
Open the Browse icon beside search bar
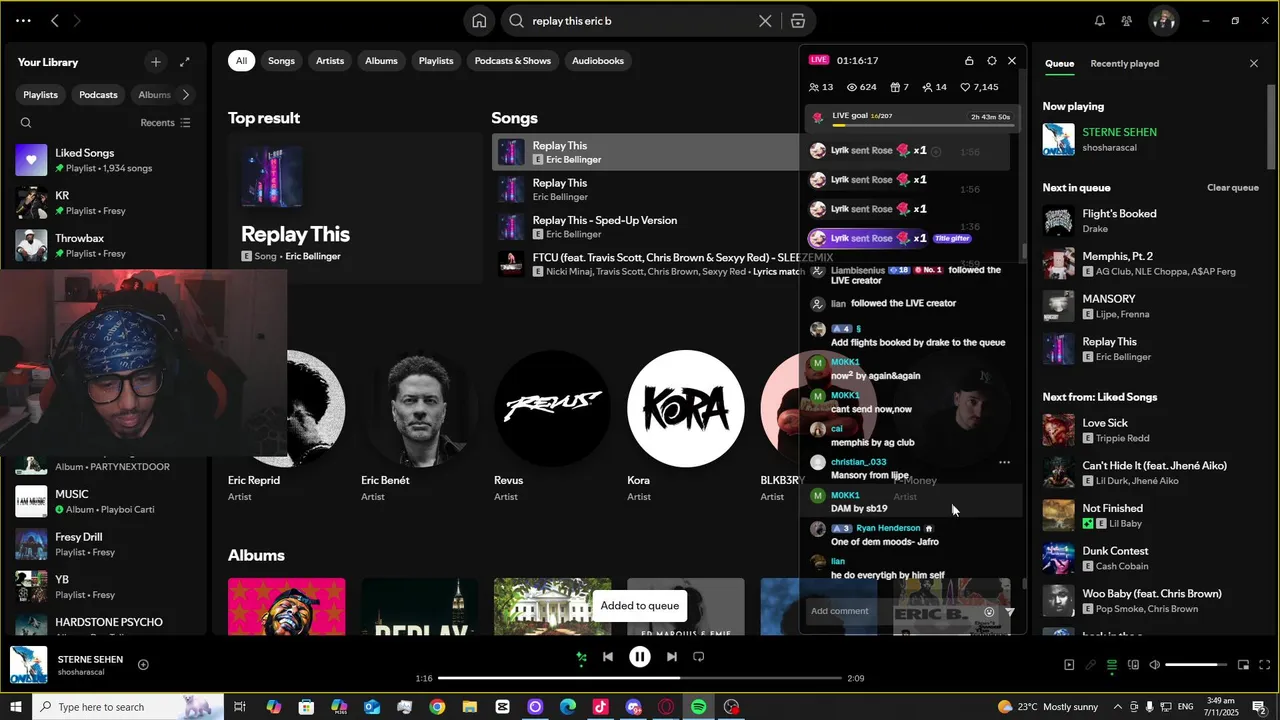797,21
